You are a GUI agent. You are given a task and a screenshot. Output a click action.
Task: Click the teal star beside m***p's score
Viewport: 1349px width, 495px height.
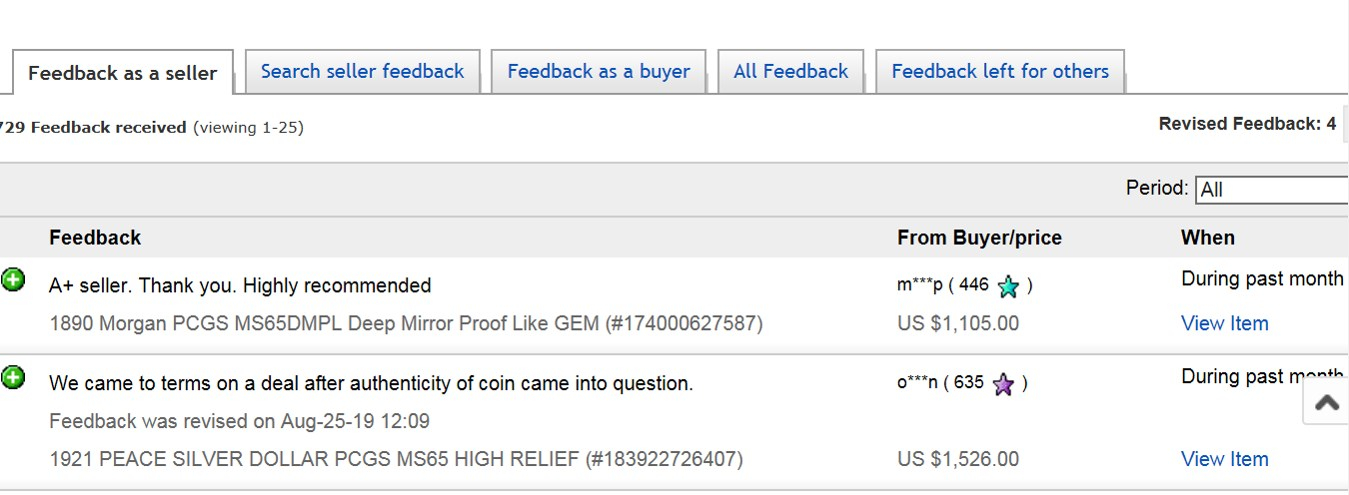pos(1008,287)
